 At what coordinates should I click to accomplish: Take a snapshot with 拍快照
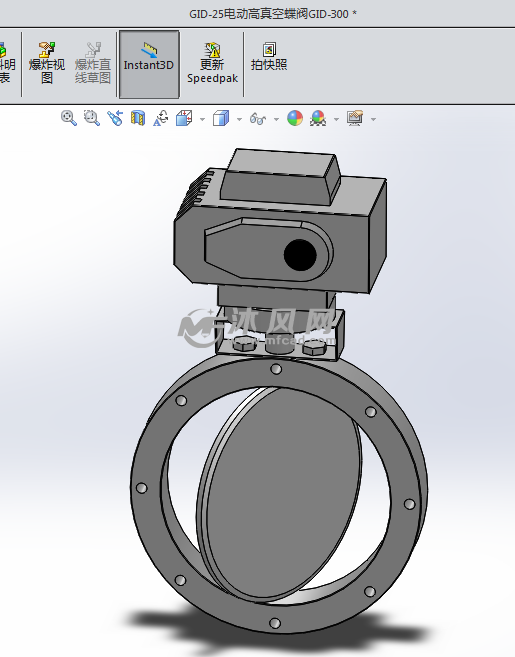pyautogui.click(x=269, y=56)
